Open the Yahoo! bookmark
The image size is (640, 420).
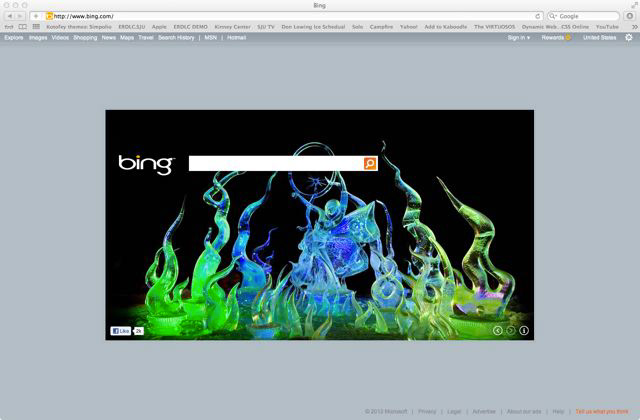(x=409, y=27)
